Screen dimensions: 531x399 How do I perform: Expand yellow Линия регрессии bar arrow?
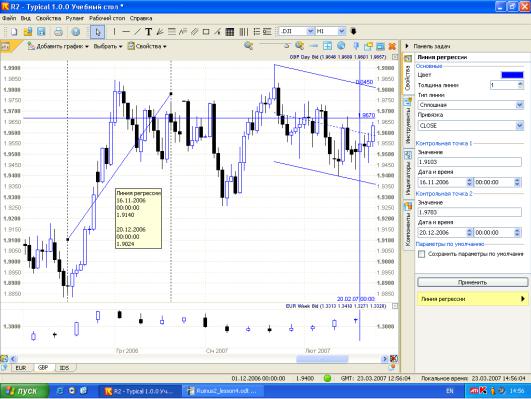523,299
